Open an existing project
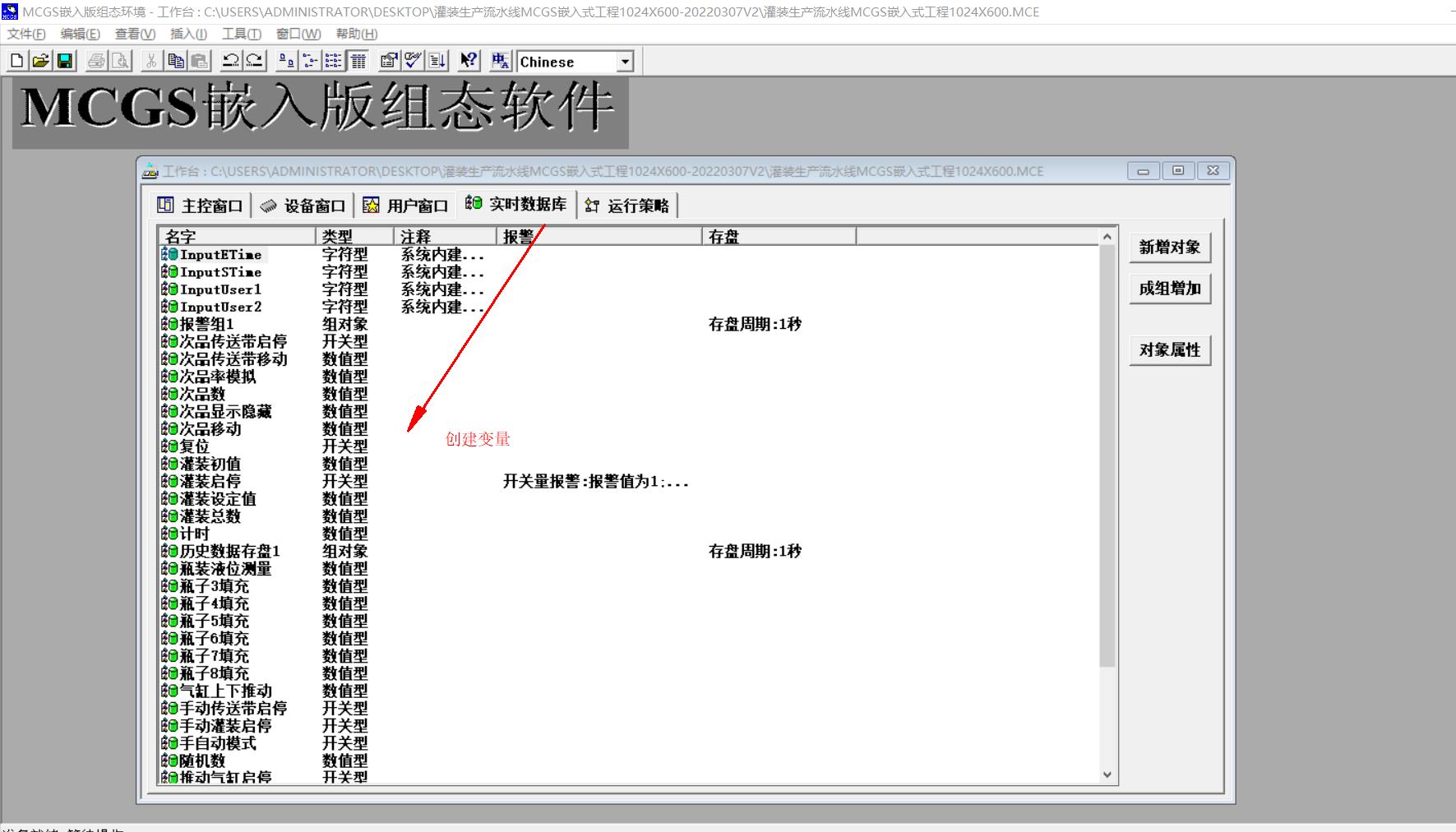 click(39, 60)
